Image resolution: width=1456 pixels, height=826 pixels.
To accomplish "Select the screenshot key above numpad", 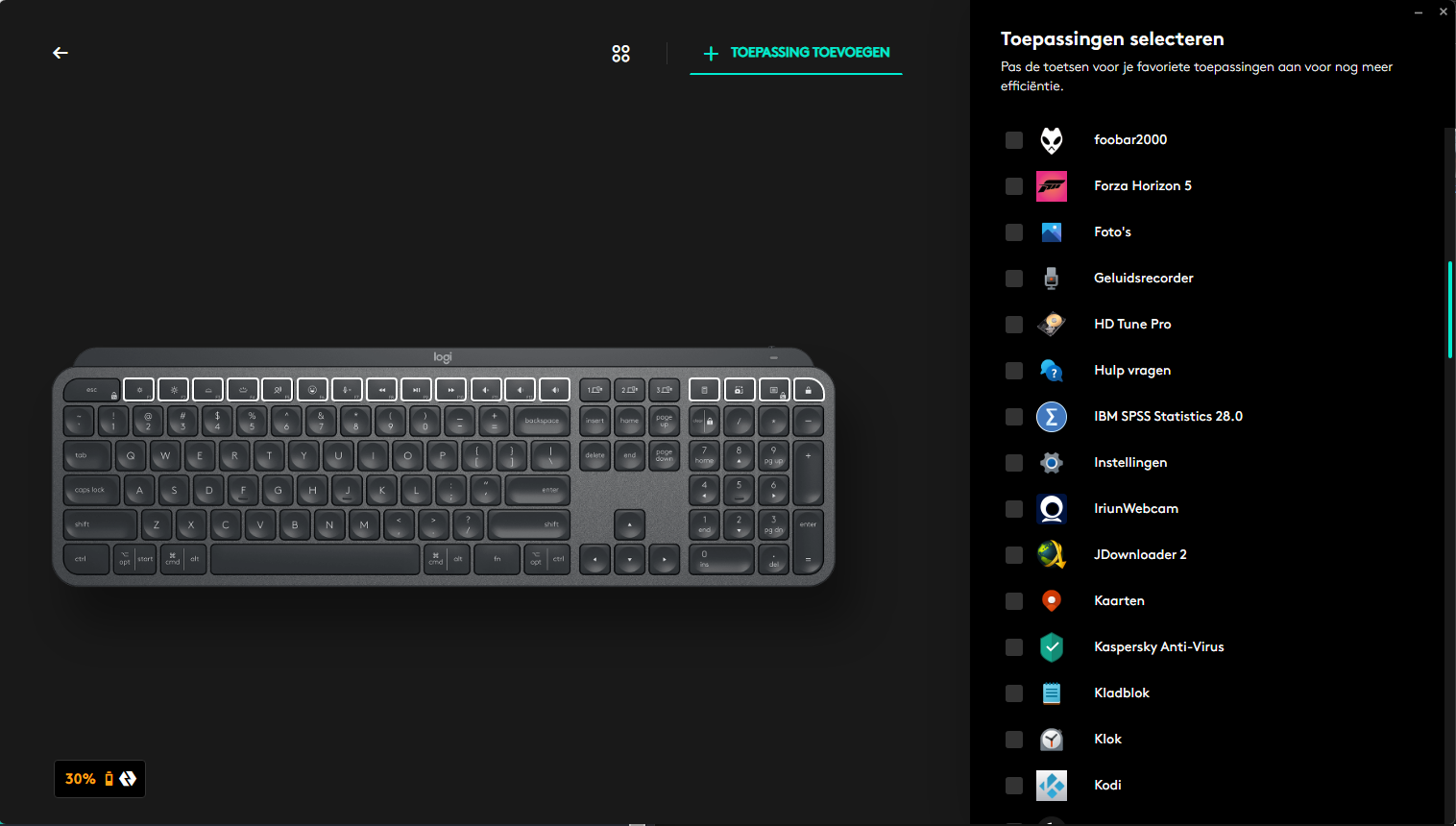I will click(x=739, y=390).
